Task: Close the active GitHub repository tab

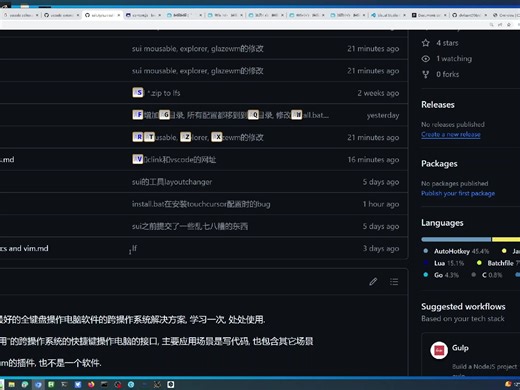Action: (118, 15)
